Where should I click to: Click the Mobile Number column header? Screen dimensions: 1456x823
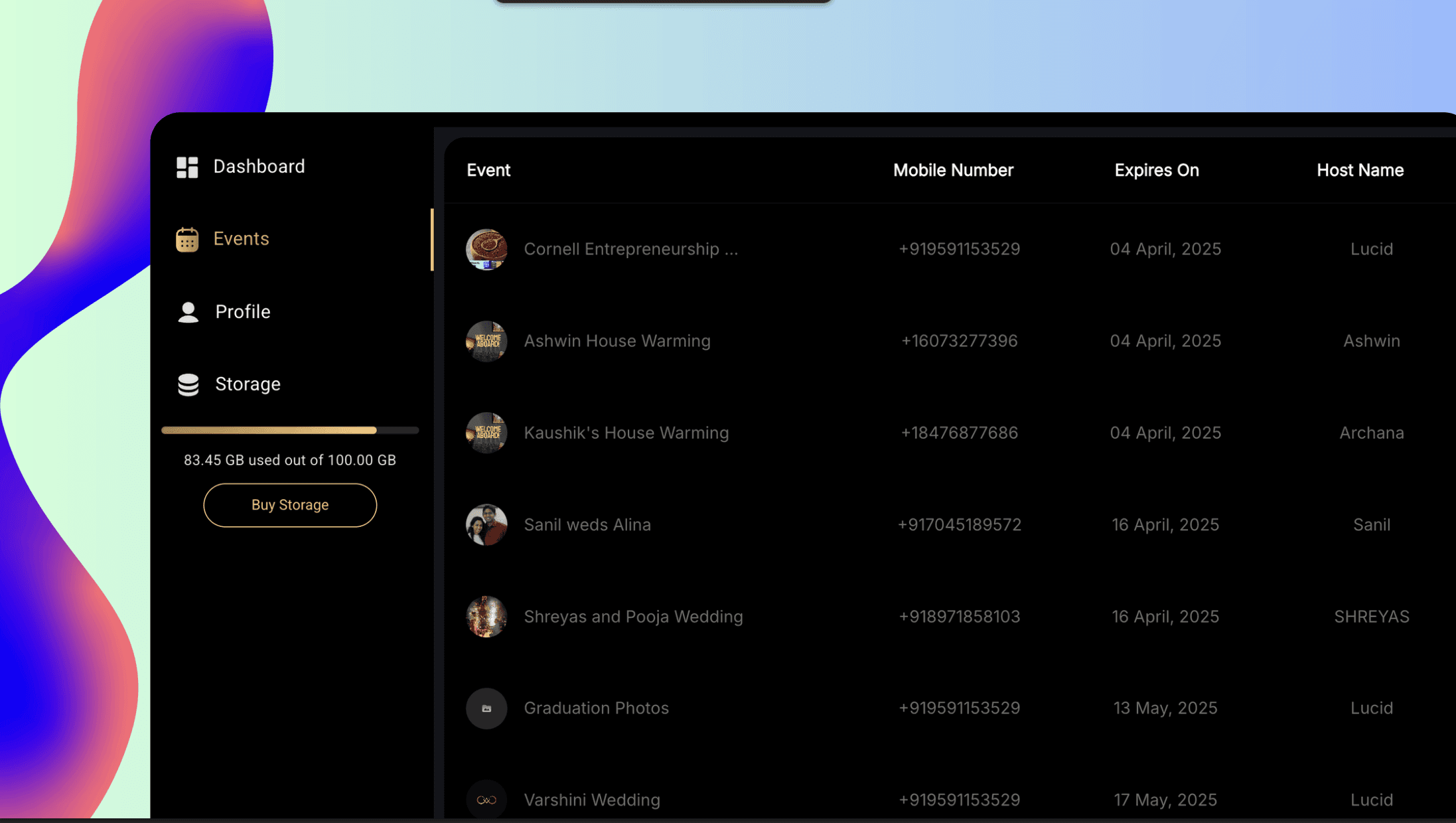[x=953, y=171]
